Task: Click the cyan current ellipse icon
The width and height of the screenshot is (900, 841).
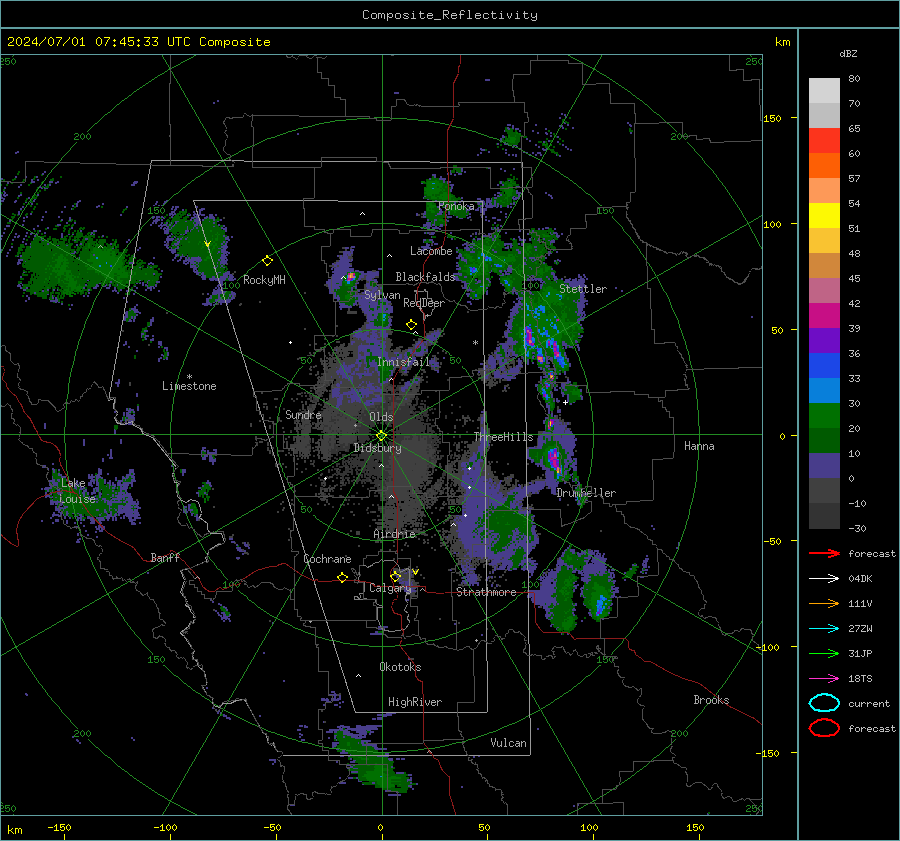Action: pos(824,703)
